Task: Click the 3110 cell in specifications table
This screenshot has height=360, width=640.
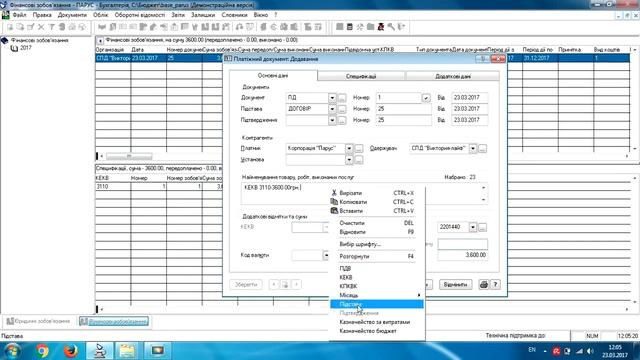Action: tap(113, 187)
